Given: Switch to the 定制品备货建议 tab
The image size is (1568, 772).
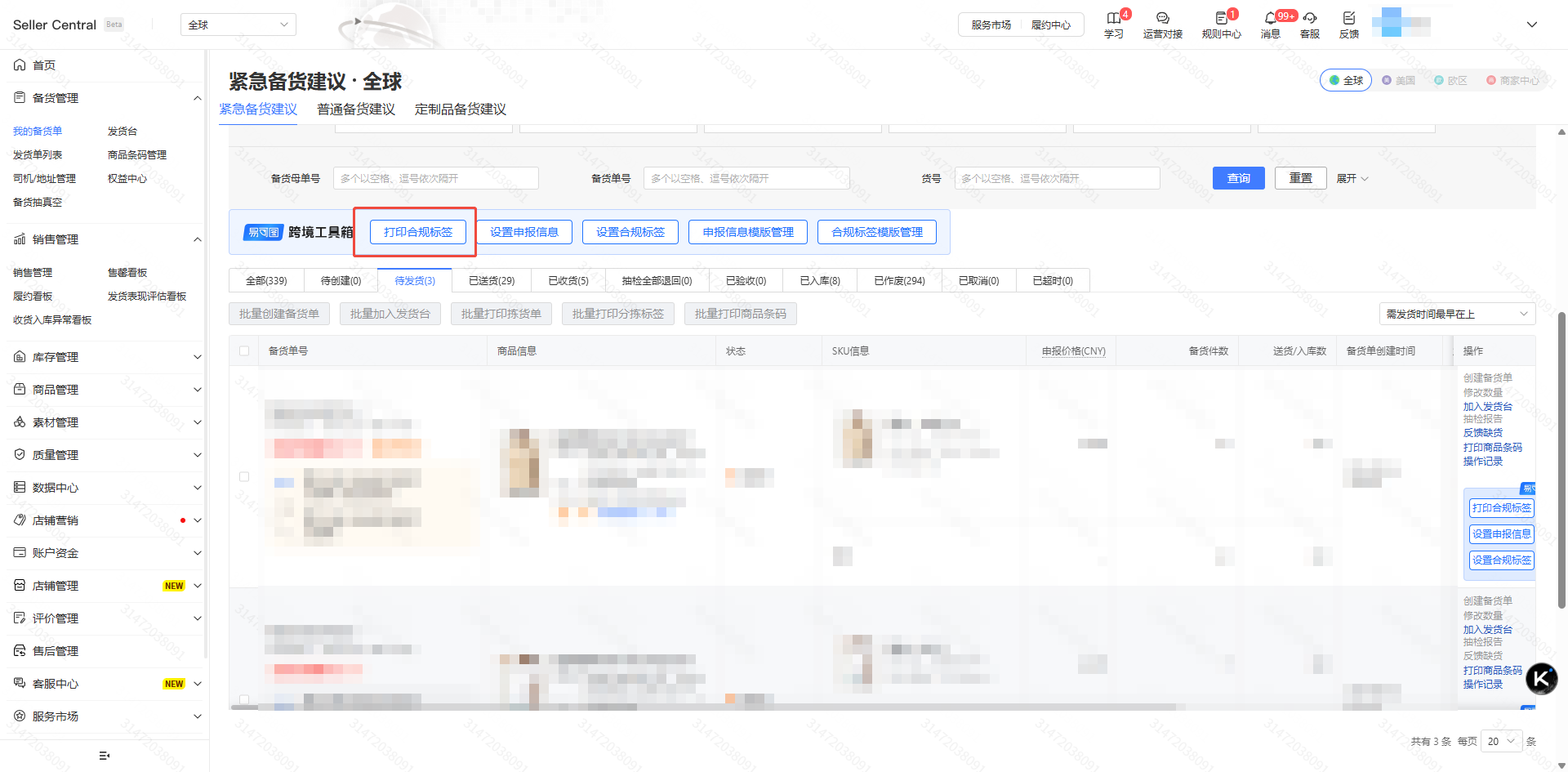Looking at the screenshot, I should 461,109.
